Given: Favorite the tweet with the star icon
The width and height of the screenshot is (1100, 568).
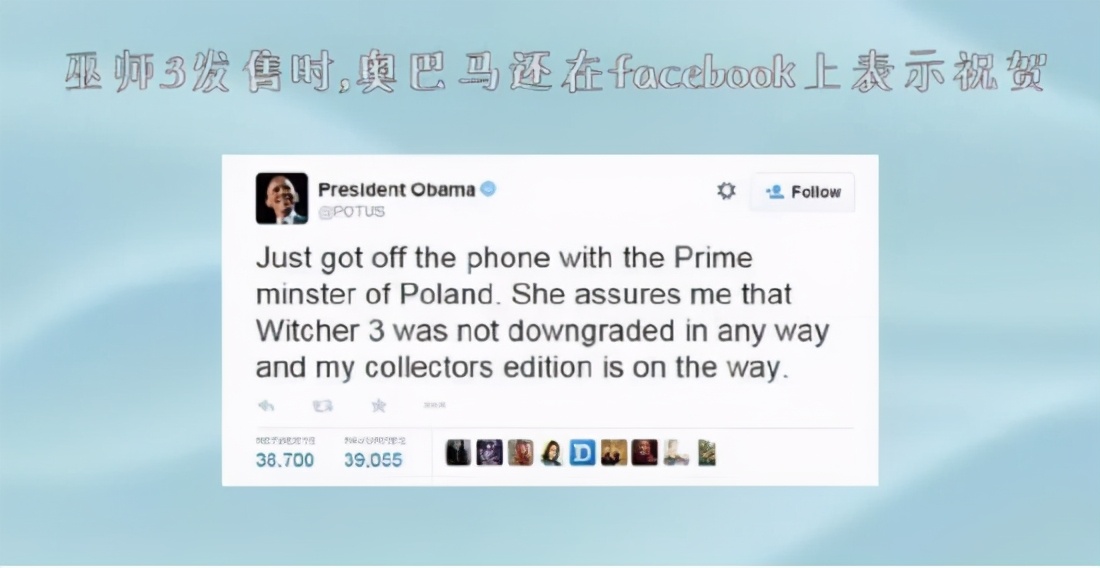Looking at the screenshot, I should pyautogui.click(x=379, y=405).
